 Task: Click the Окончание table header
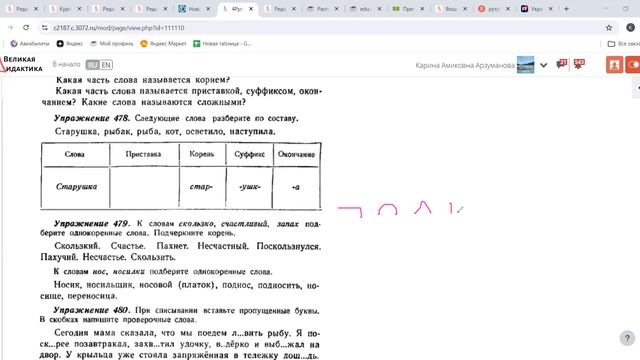(x=296, y=154)
